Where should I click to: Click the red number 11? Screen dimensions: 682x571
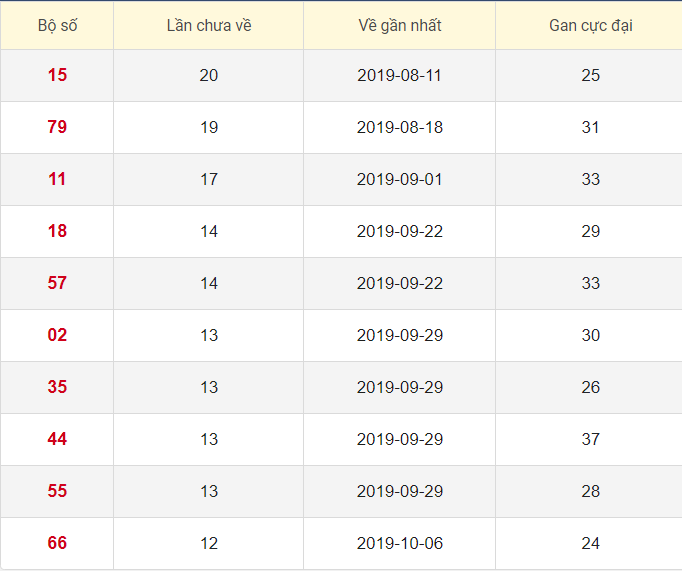[x=57, y=179]
